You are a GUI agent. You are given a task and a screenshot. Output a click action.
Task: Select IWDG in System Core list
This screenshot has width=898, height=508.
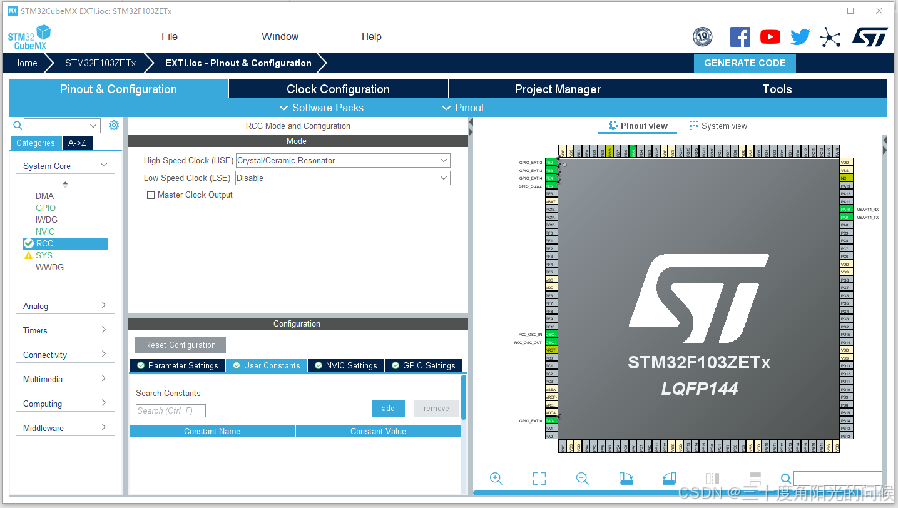pos(46,219)
